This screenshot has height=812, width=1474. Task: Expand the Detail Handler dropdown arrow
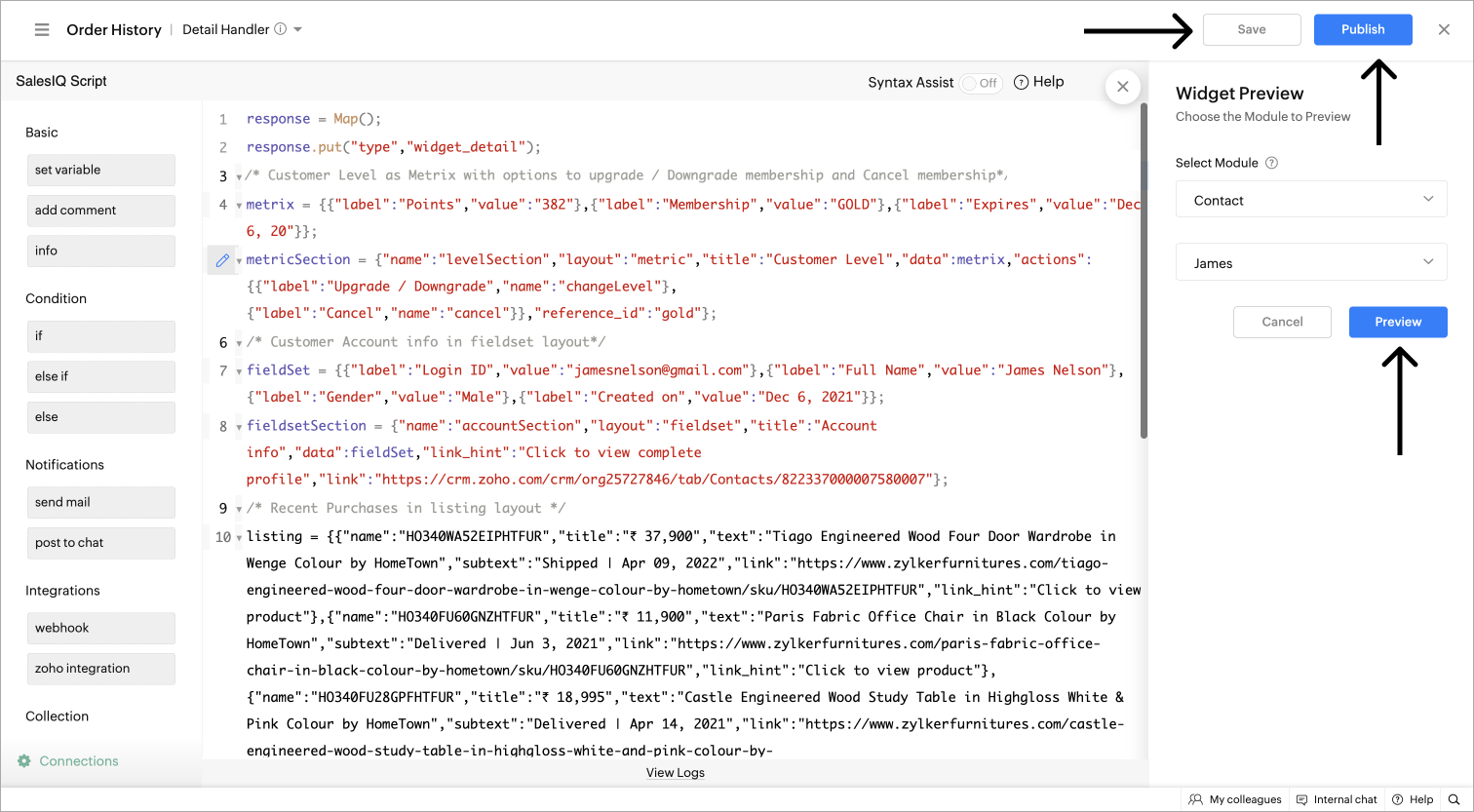tap(298, 29)
